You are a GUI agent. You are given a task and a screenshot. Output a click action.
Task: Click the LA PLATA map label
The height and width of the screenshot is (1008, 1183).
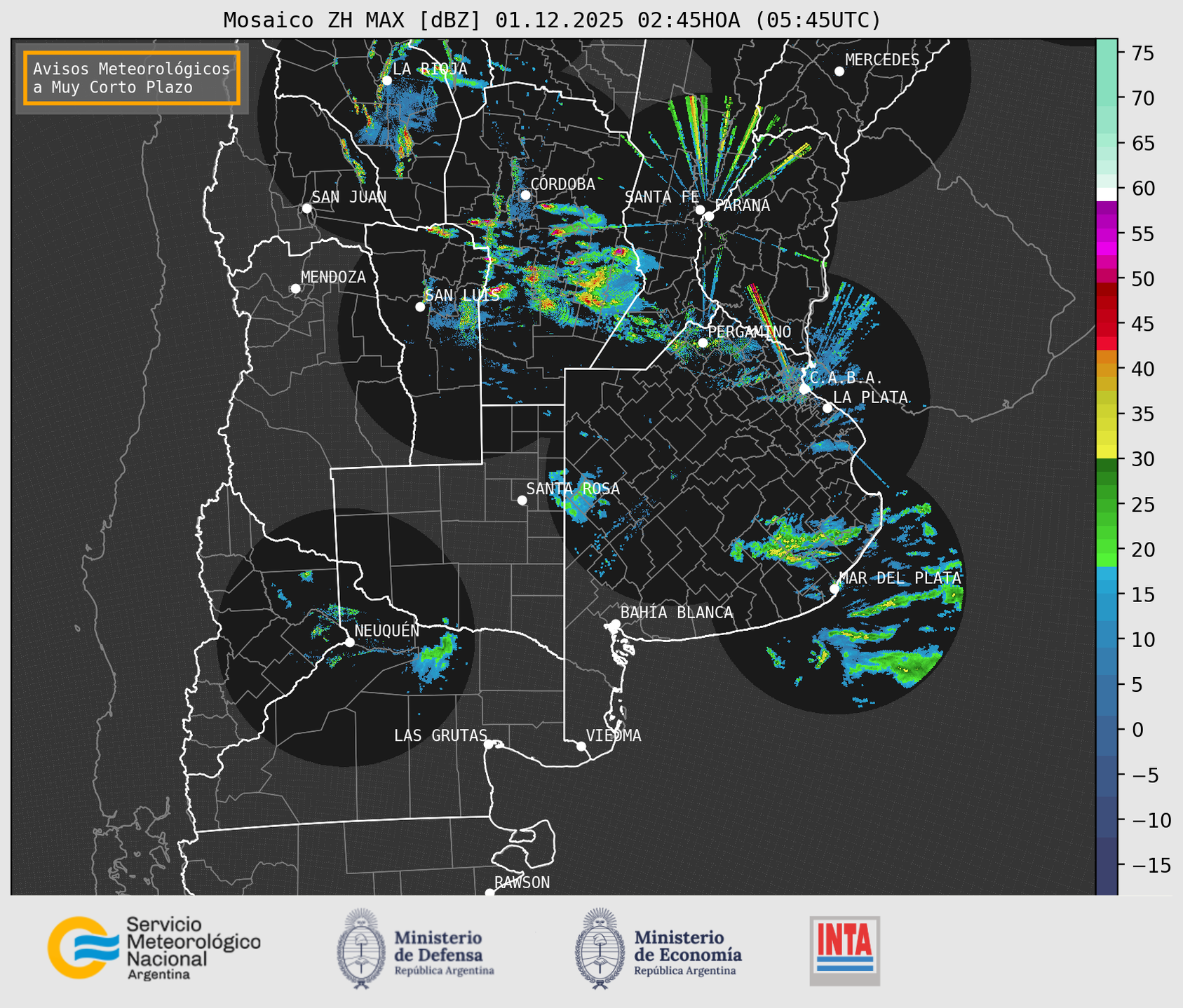click(871, 397)
